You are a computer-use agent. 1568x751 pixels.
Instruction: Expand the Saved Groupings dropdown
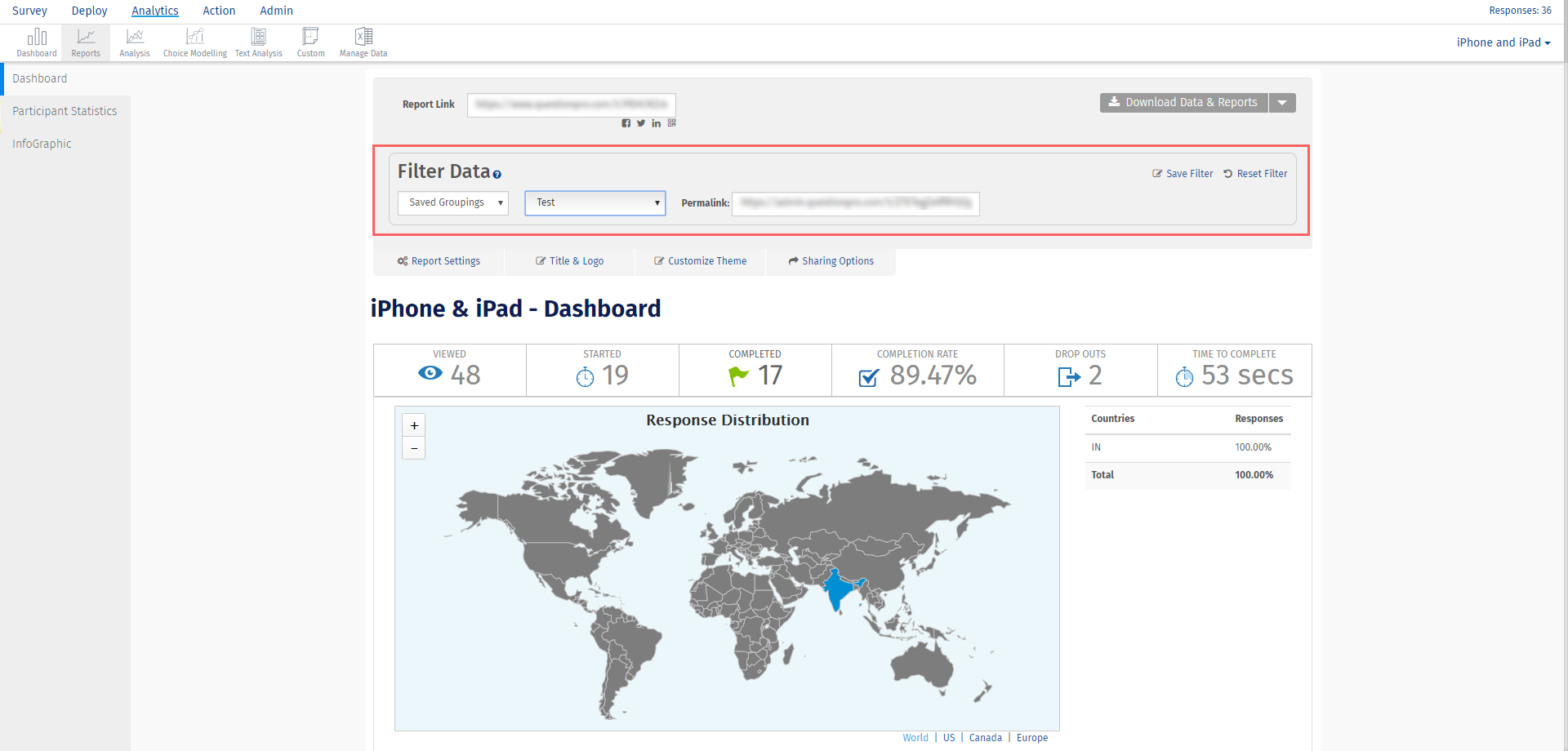(x=453, y=202)
